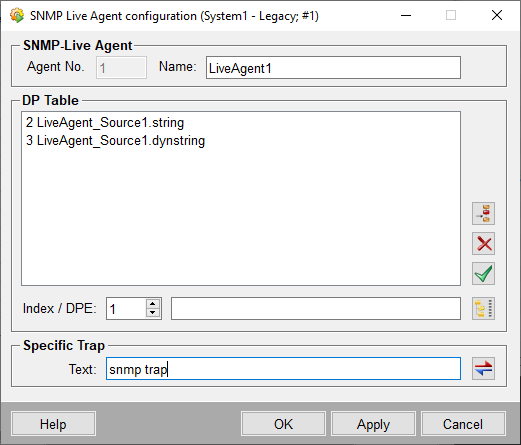Minimize the configuration window
Viewport: 521px width, 445px height.
pos(406,15)
